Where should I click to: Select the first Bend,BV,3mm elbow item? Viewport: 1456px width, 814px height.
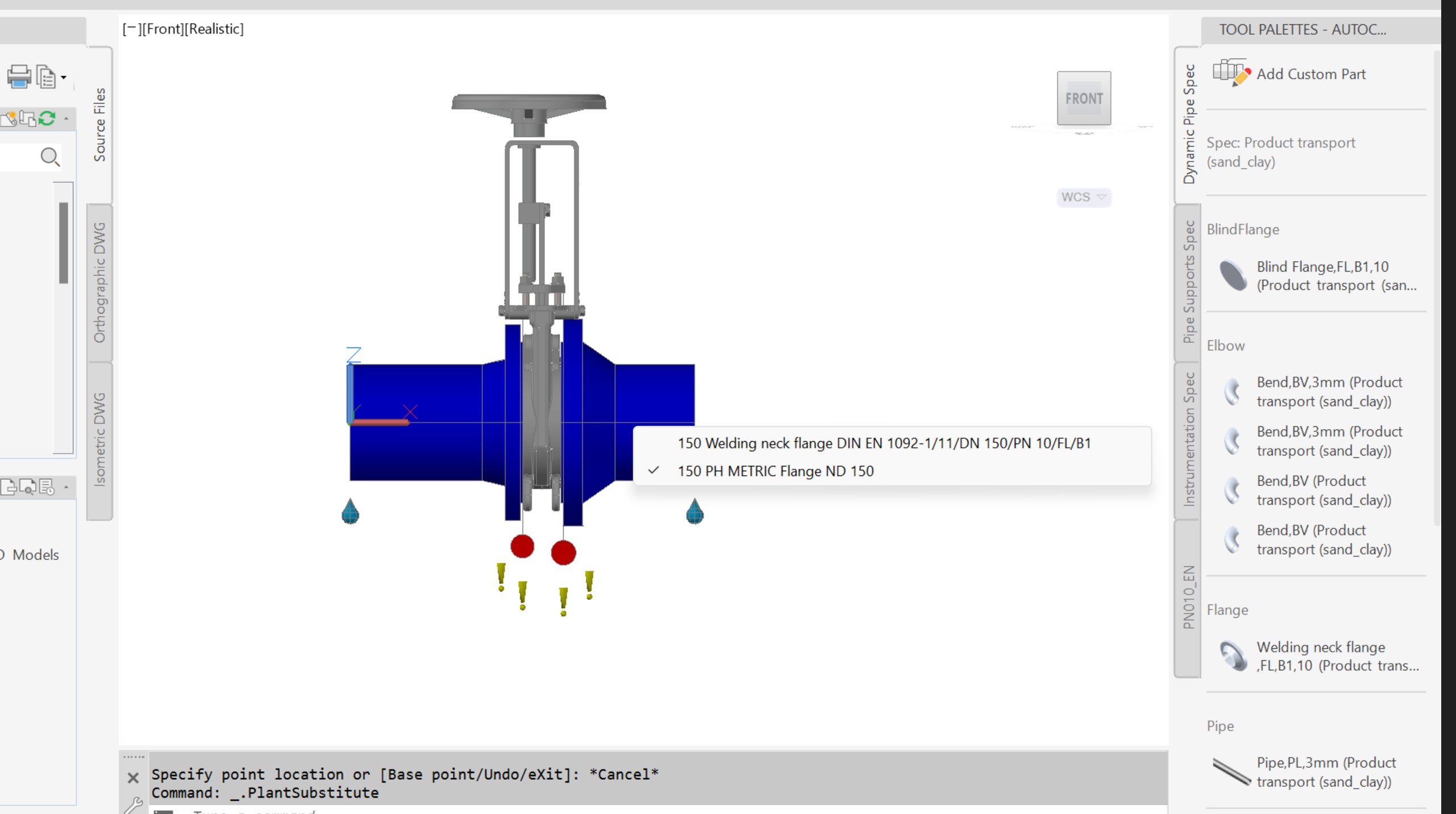[1328, 392]
